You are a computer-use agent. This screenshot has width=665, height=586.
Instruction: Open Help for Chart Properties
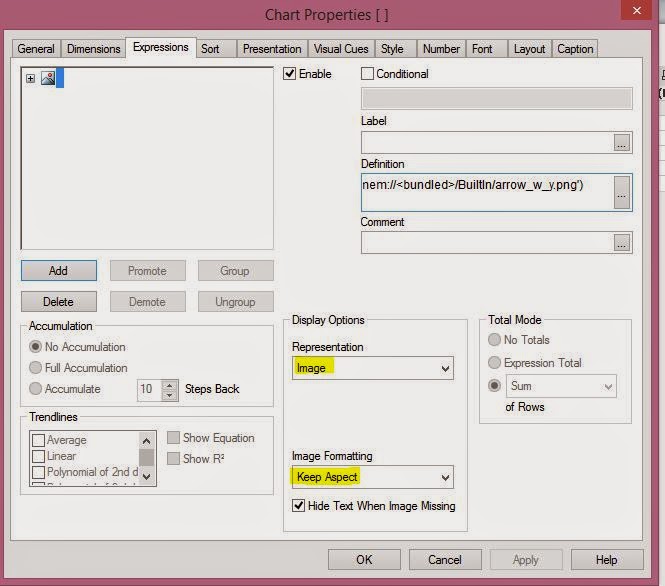pyautogui.click(x=607, y=560)
